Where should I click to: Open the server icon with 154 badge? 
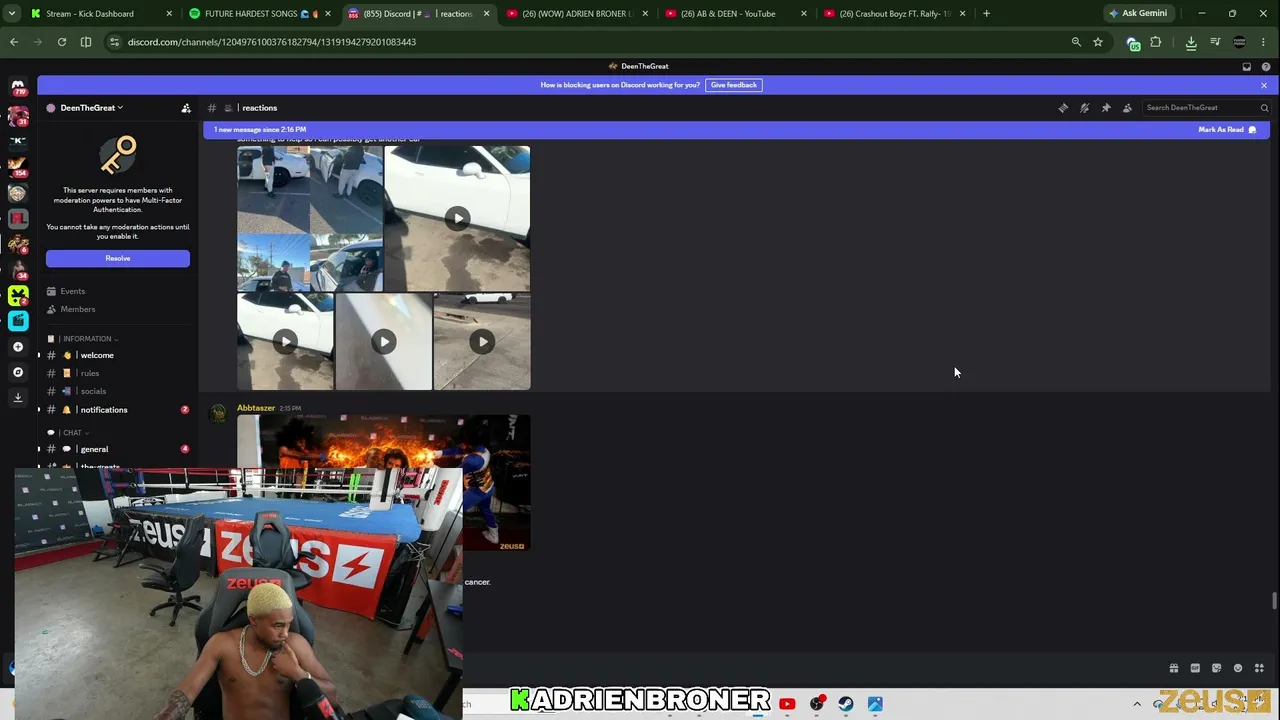click(18, 167)
